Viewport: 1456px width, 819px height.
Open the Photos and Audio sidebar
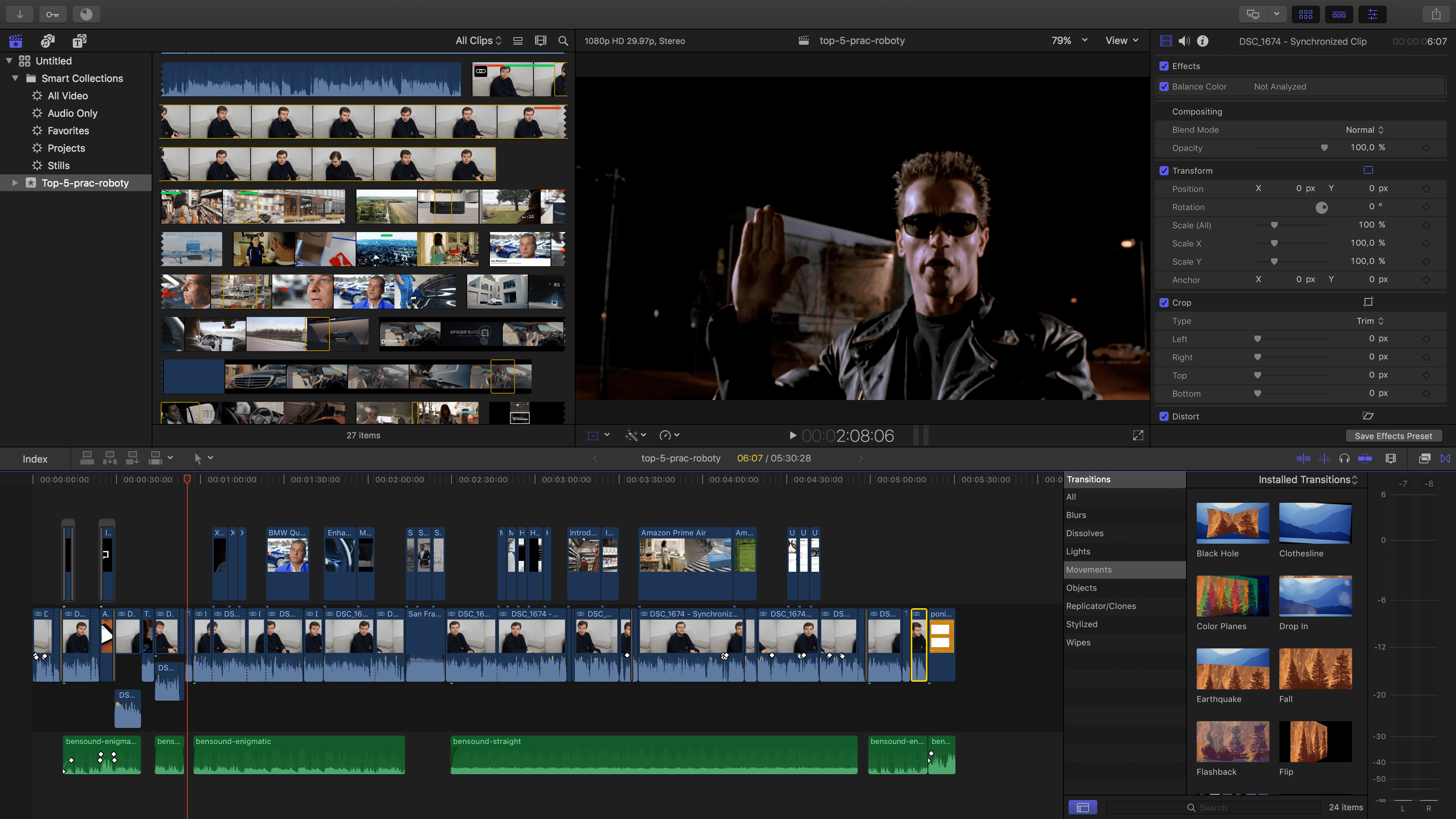pos(48,41)
